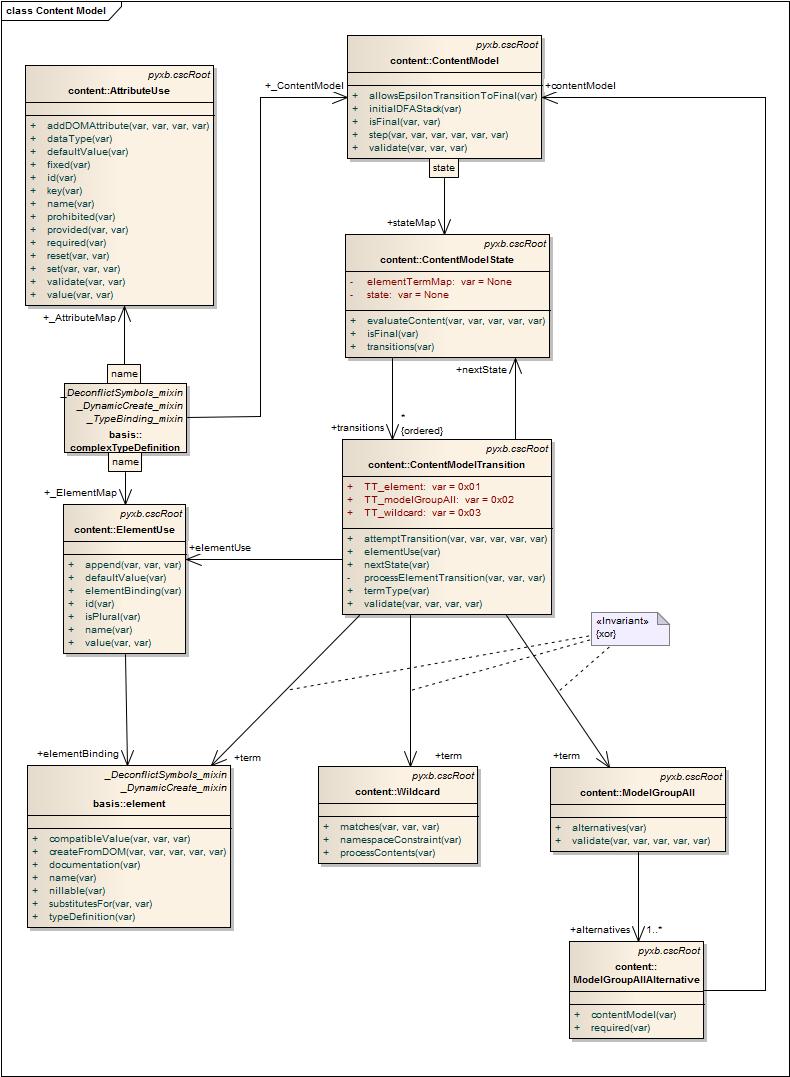
Task: Click termType(var) operation
Action: coord(396,591)
